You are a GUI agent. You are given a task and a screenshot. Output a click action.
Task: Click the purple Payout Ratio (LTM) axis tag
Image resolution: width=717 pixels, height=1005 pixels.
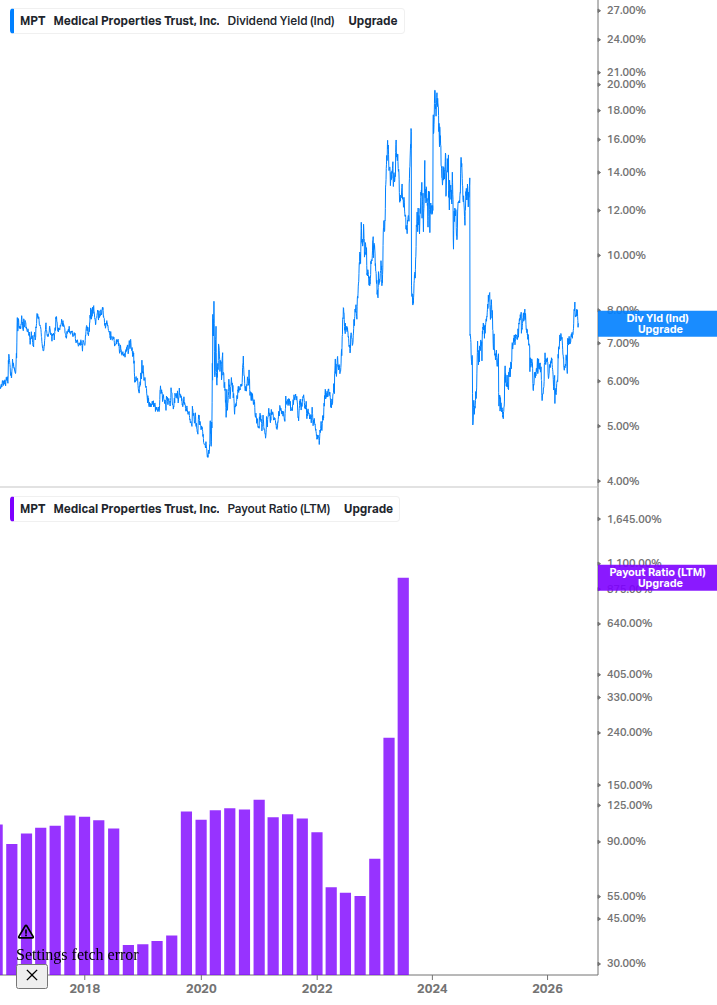tap(657, 577)
